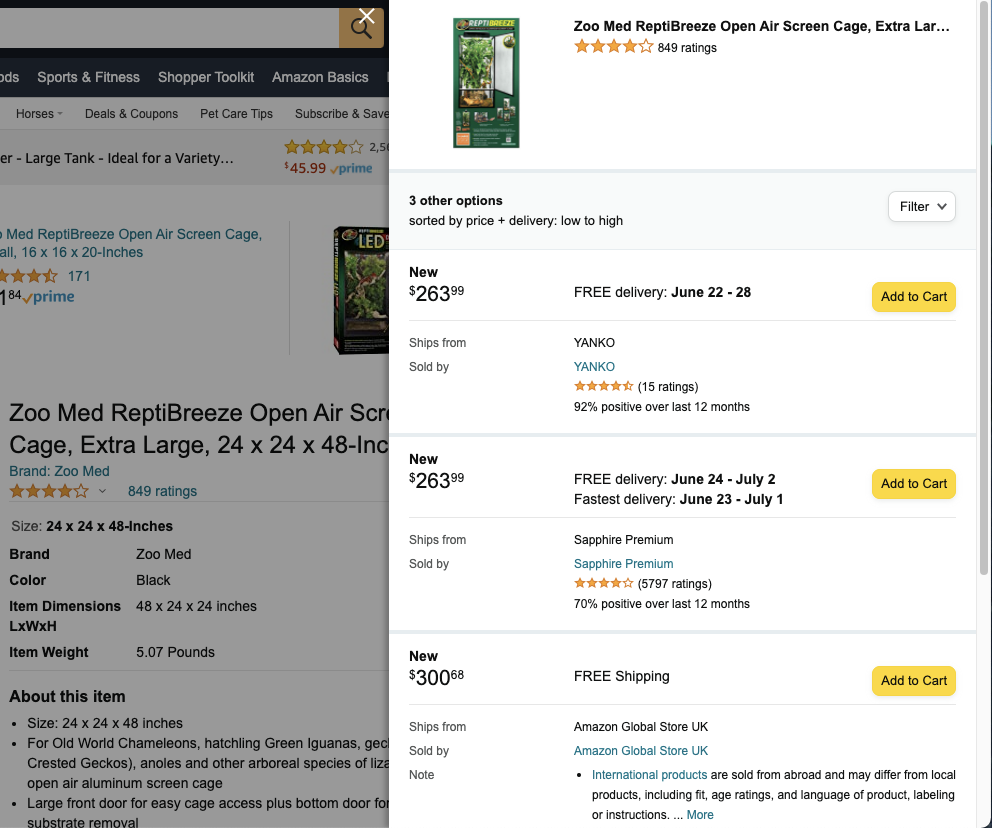Click the ReptiBreeze product thumbnail image
This screenshot has width=992, height=828.
[486, 83]
